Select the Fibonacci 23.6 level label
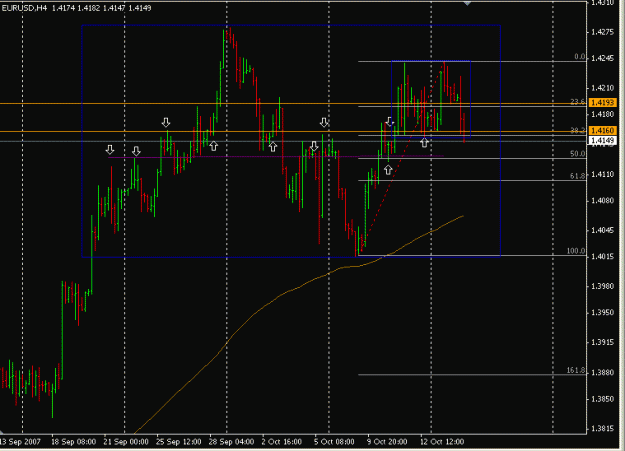This screenshot has height=451, width=625. (x=577, y=102)
